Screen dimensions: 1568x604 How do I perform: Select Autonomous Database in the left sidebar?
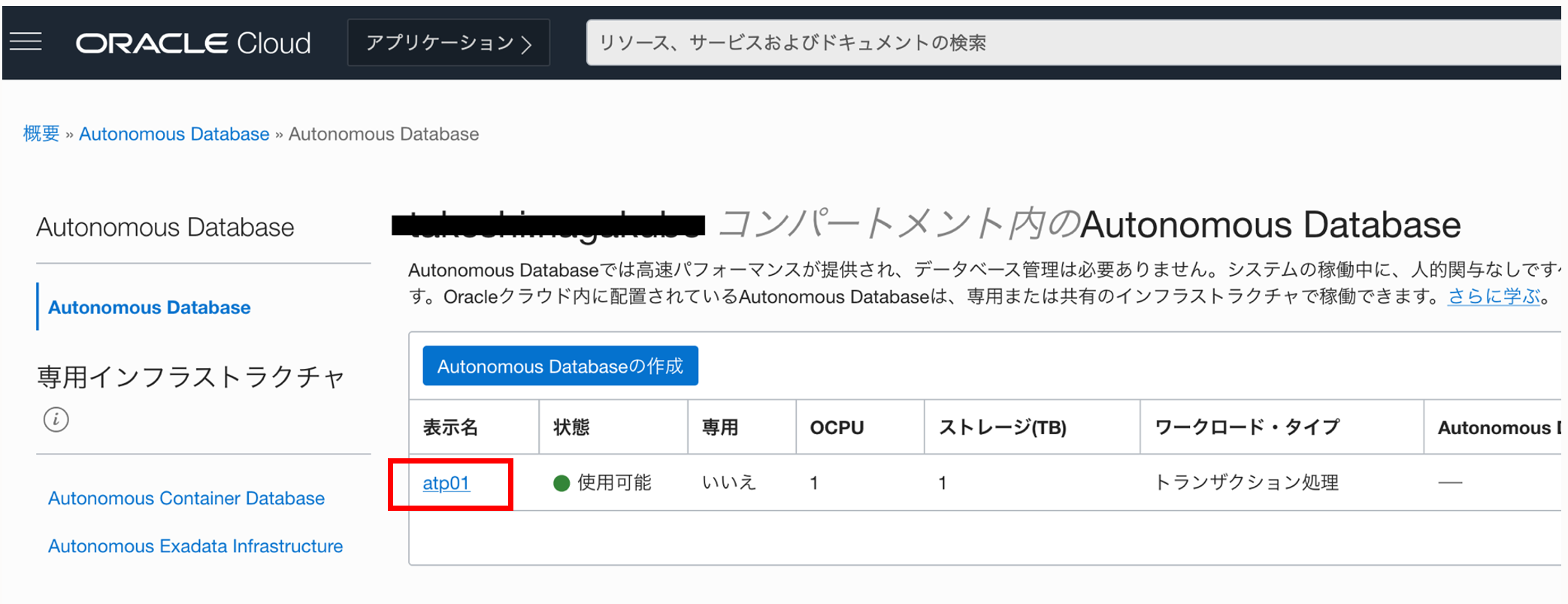[x=149, y=307]
